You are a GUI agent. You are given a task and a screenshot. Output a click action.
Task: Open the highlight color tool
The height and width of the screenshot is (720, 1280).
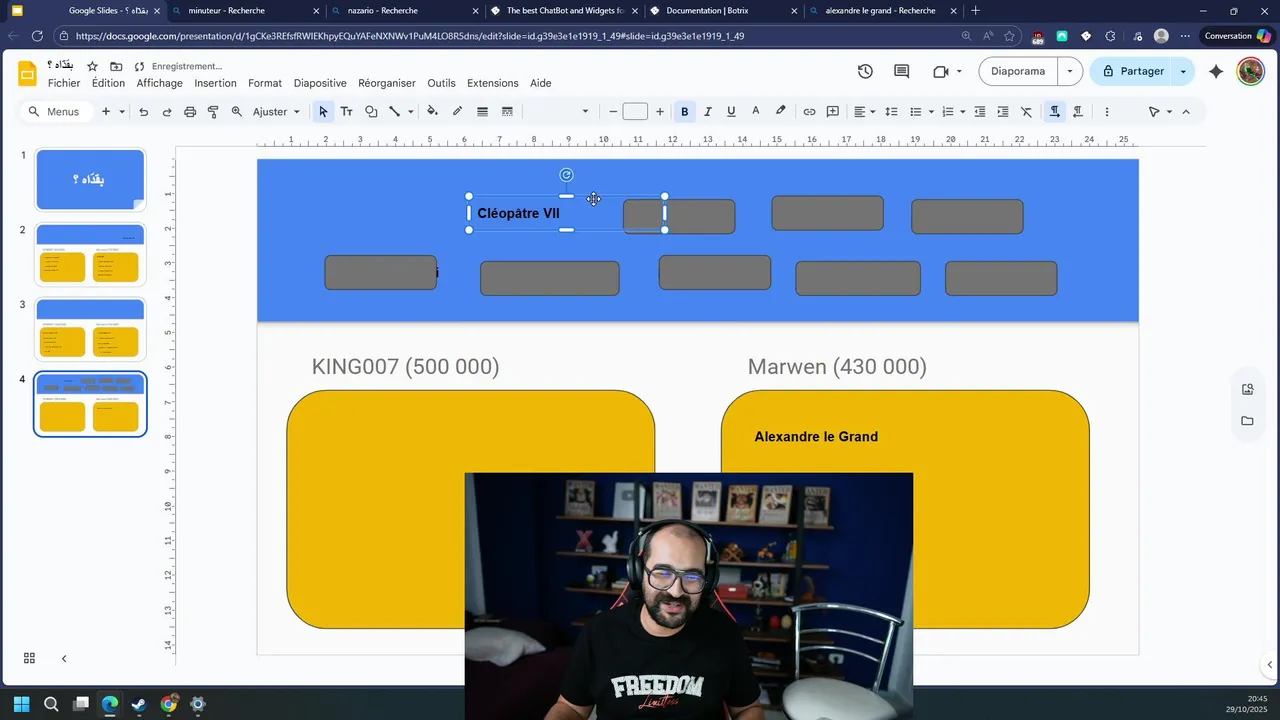click(x=780, y=112)
